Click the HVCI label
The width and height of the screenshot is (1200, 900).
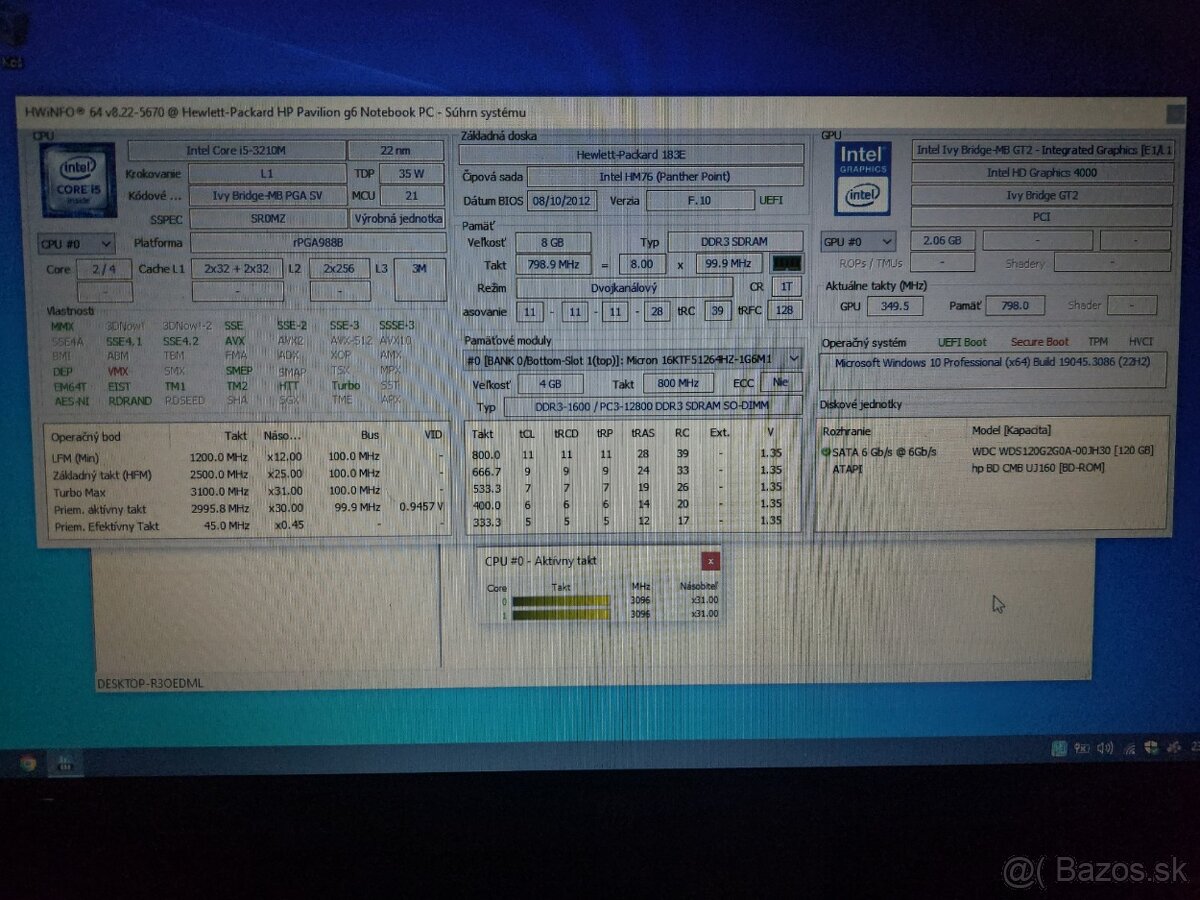pos(1140,342)
